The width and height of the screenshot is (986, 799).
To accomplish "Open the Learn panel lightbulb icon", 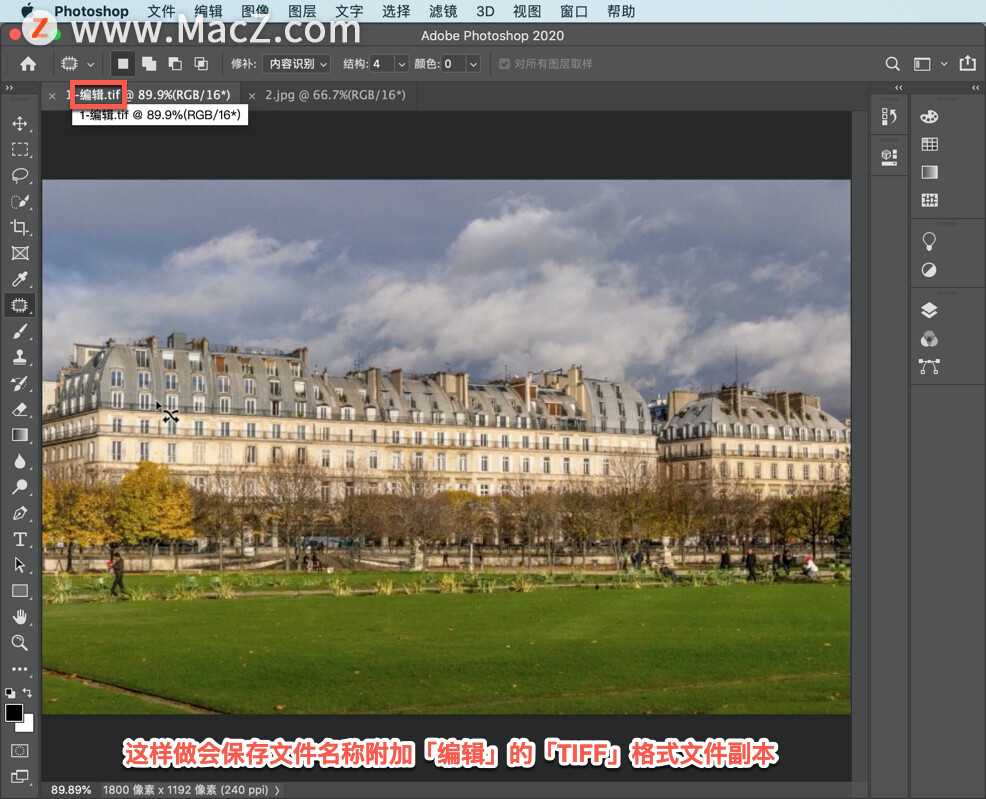I will 929,241.
